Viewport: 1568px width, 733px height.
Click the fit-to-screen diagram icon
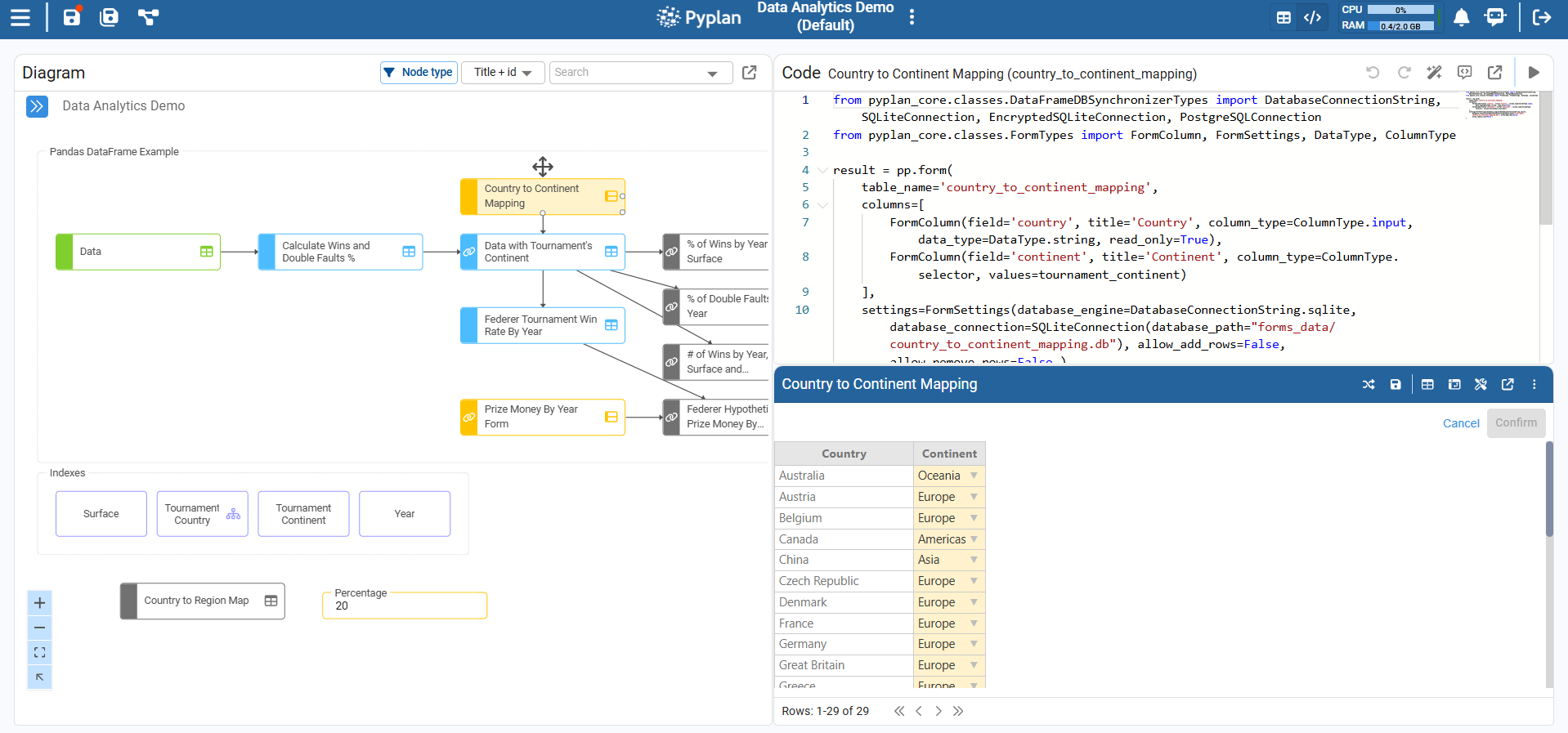[x=39, y=652]
